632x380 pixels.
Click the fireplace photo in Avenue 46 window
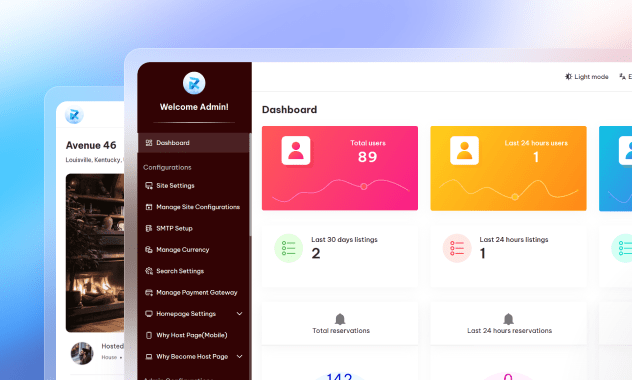click(x=95, y=253)
